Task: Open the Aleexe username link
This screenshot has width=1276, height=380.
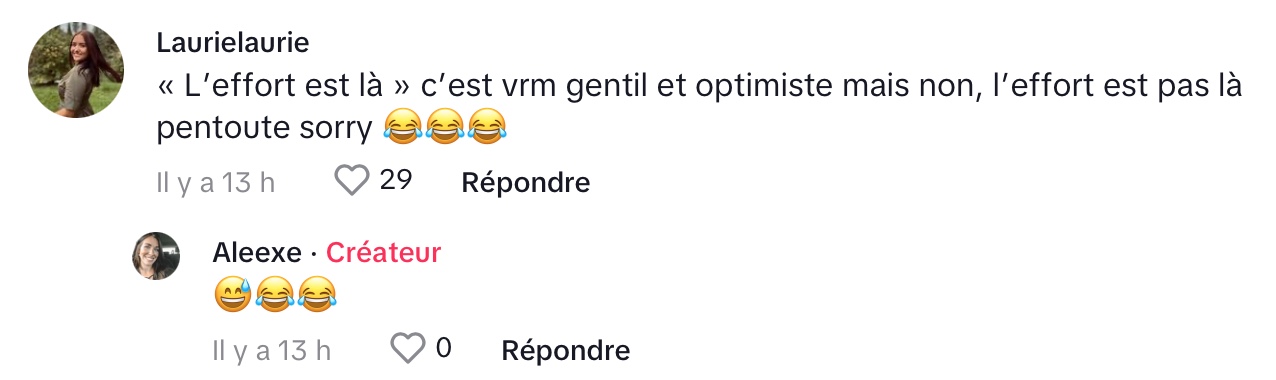Action: [x=258, y=253]
